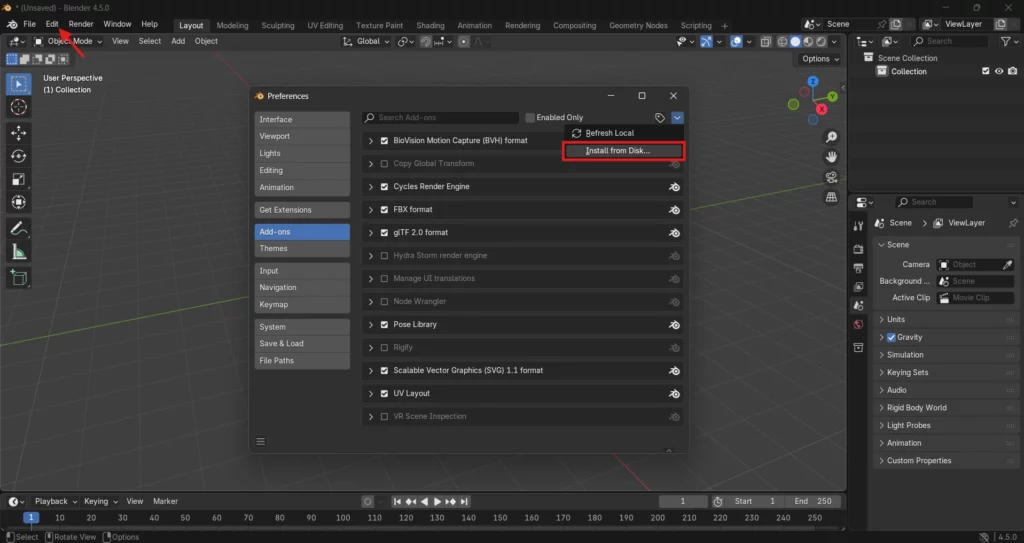This screenshot has width=1024, height=543.
Task: Select the 3D Cursor tool
Action: click(18, 108)
